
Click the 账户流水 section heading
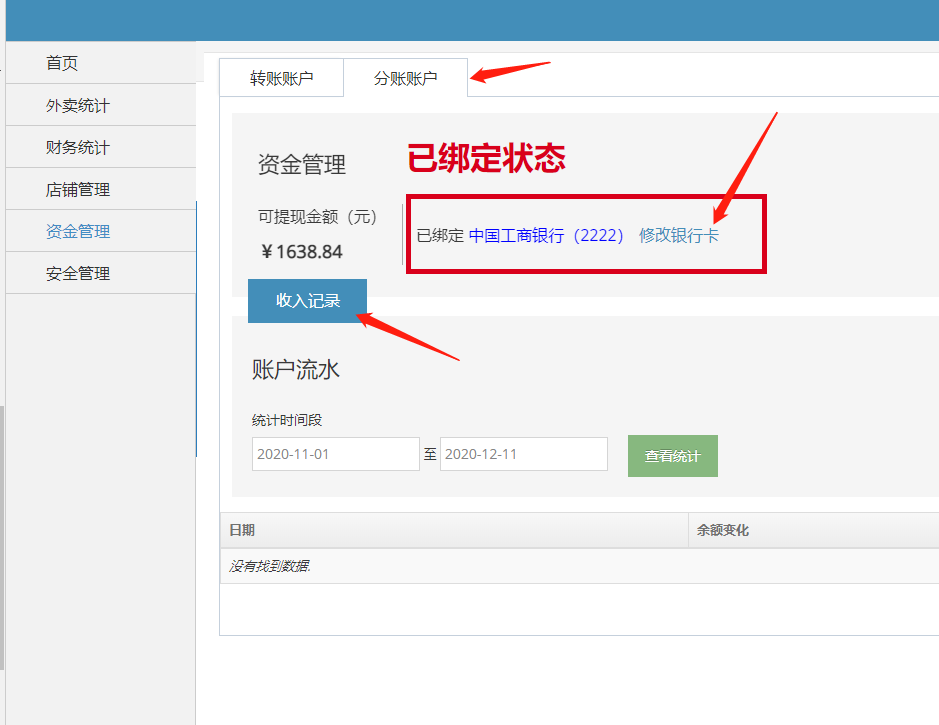tap(296, 370)
